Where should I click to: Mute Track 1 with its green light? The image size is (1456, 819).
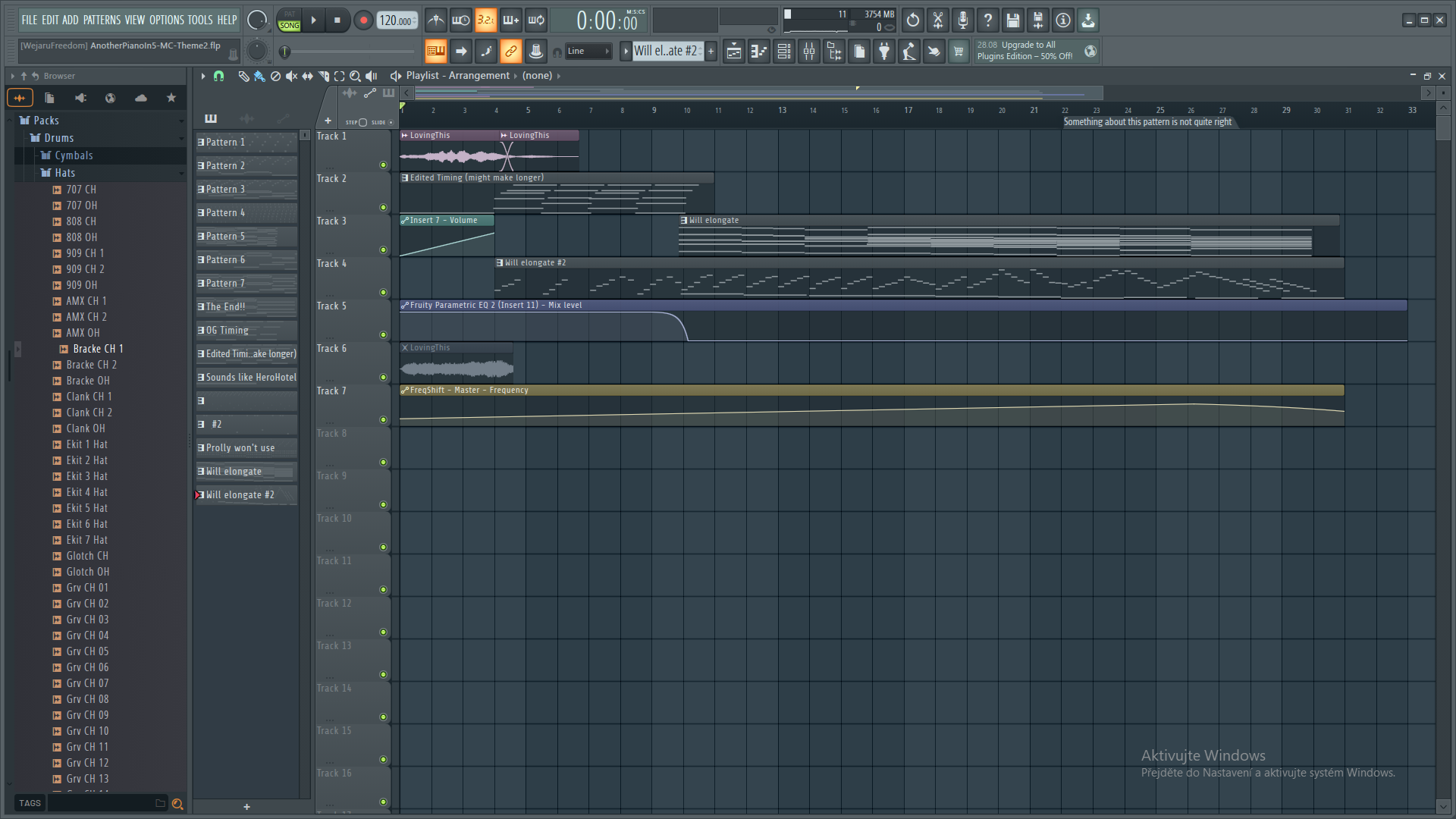(383, 165)
